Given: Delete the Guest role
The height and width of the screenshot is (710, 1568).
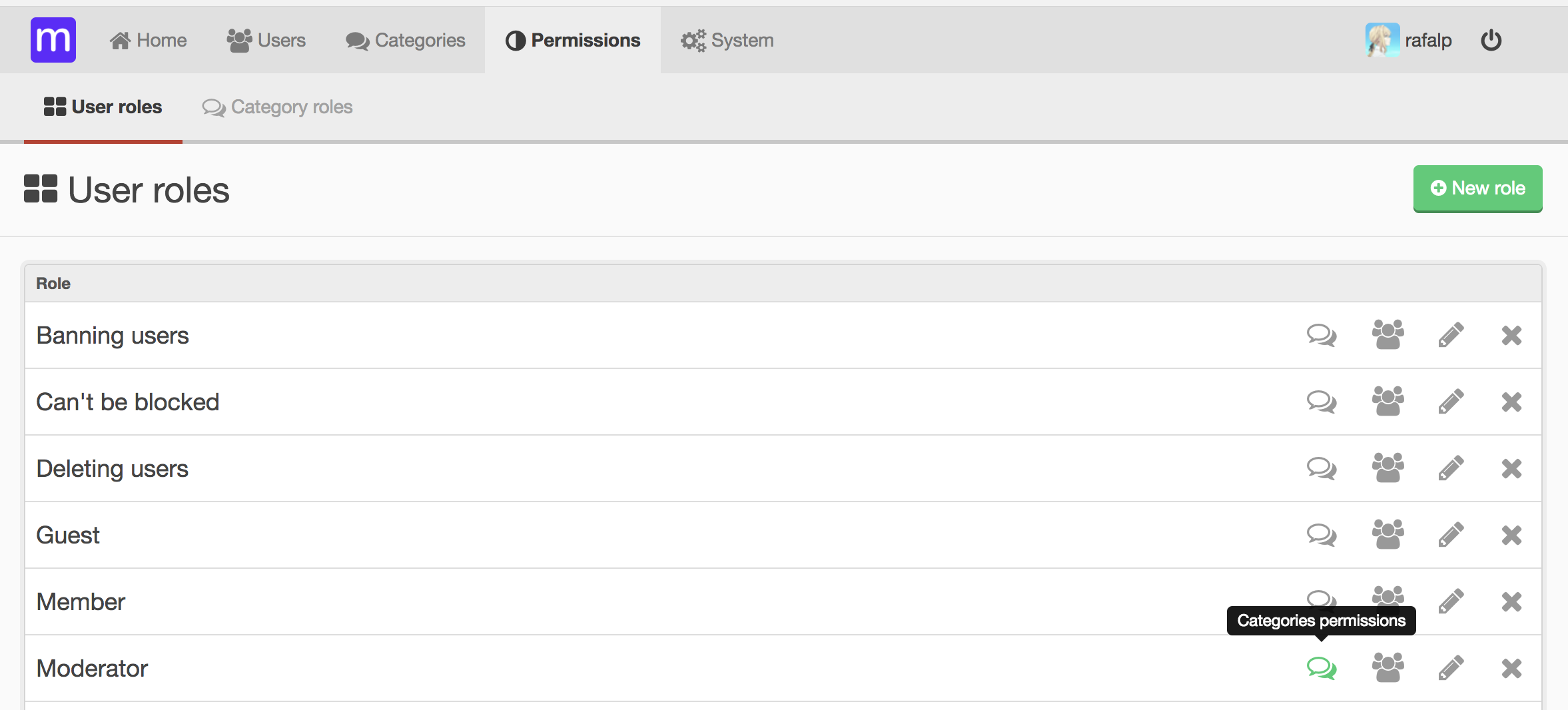Looking at the screenshot, I should [x=1511, y=535].
